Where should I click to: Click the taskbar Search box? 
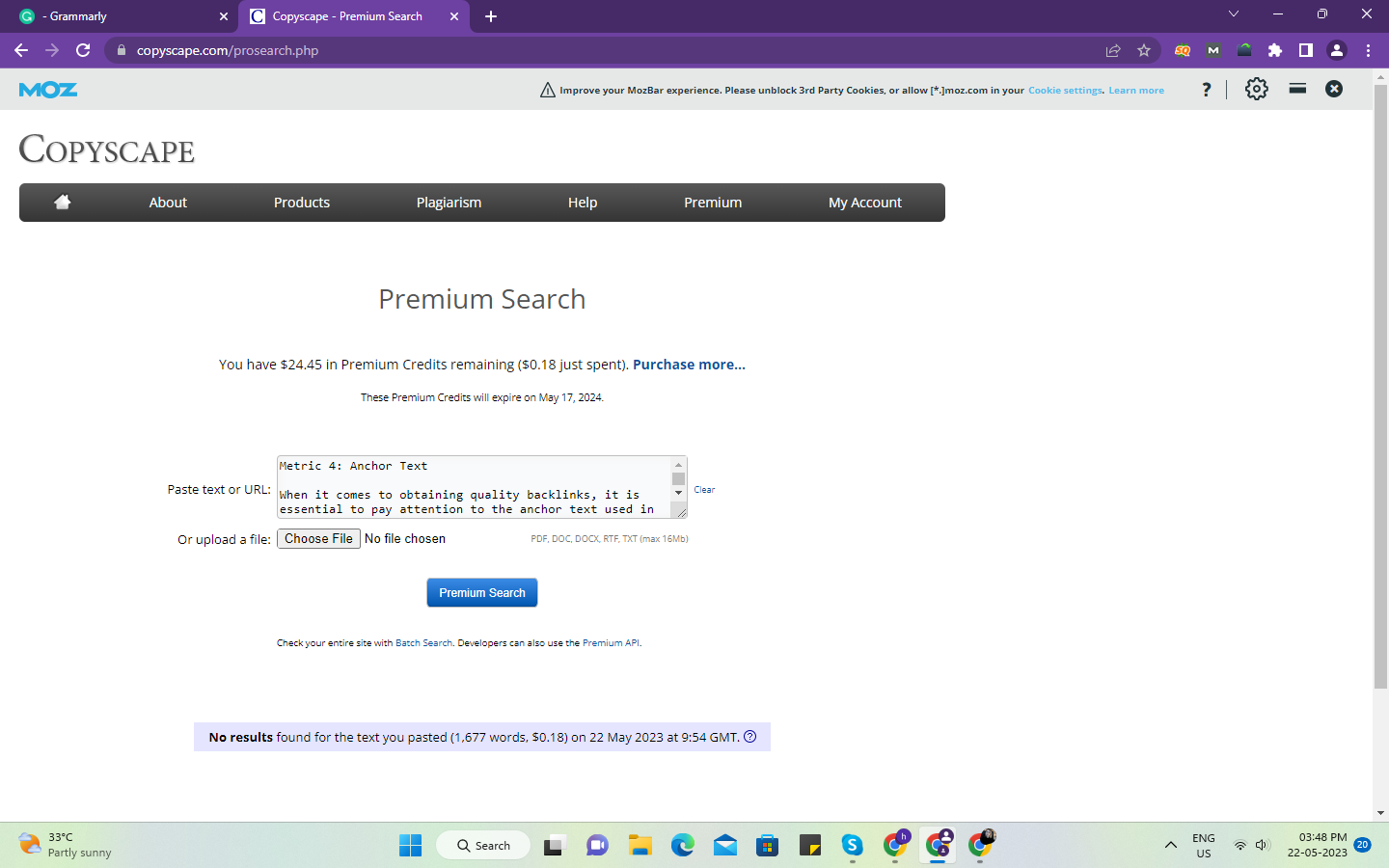pyautogui.click(x=483, y=846)
